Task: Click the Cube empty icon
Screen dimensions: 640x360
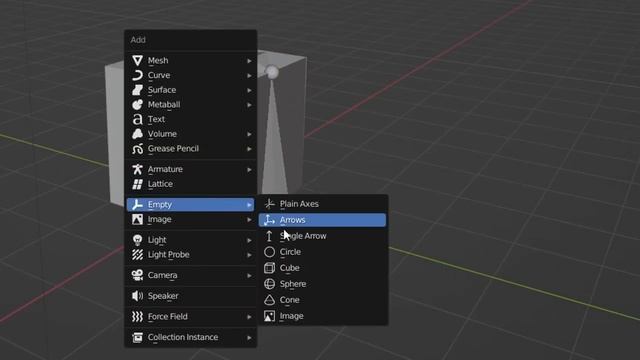Action: 269,268
